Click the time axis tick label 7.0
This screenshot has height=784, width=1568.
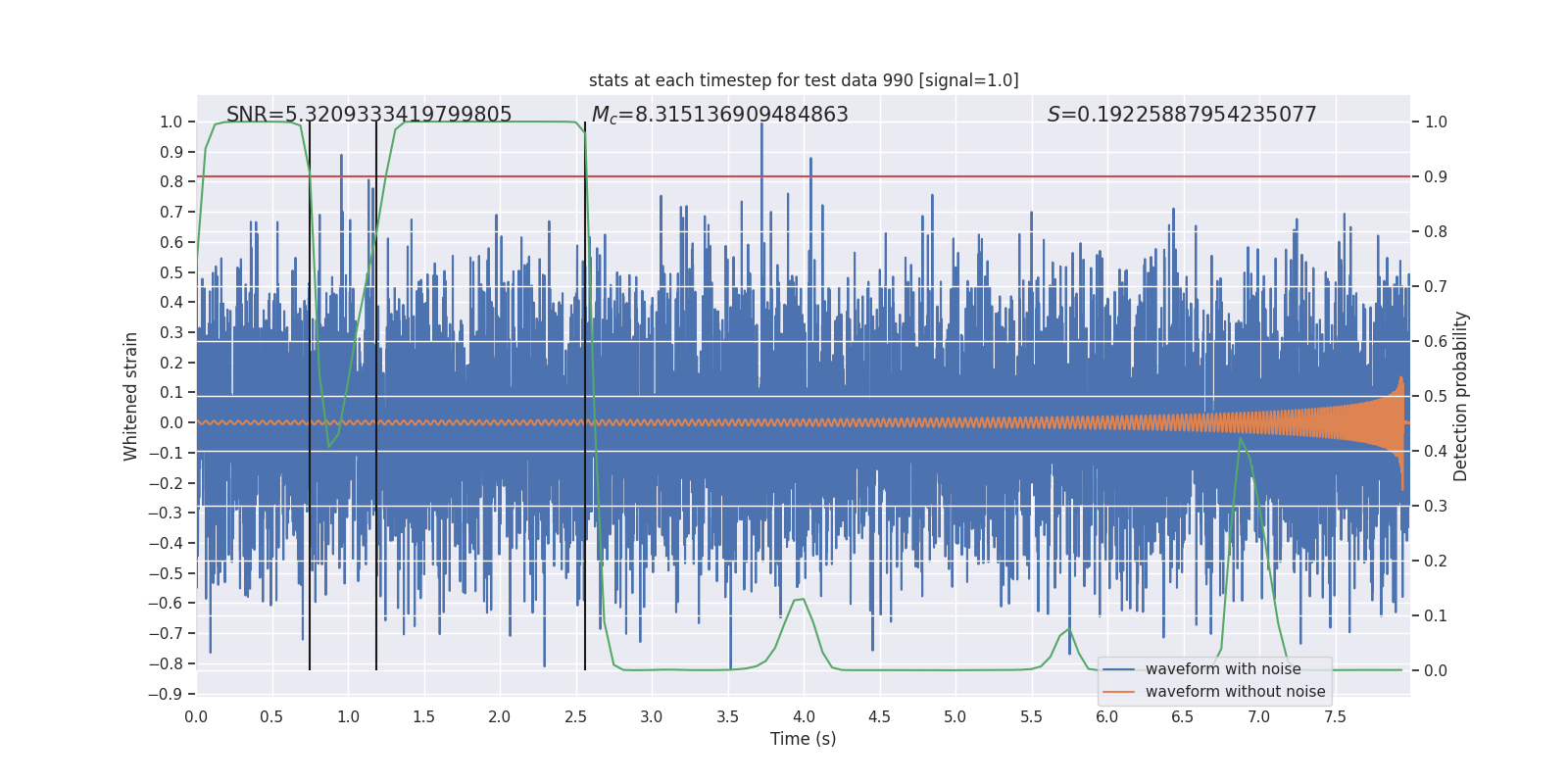(1259, 716)
